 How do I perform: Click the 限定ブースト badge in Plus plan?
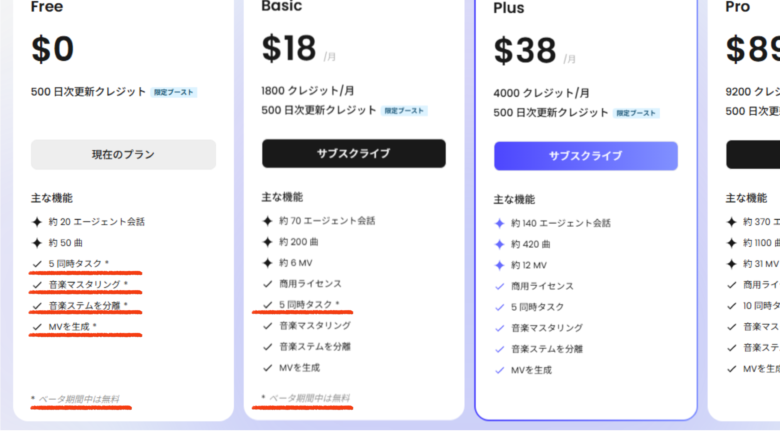coord(636,113)
